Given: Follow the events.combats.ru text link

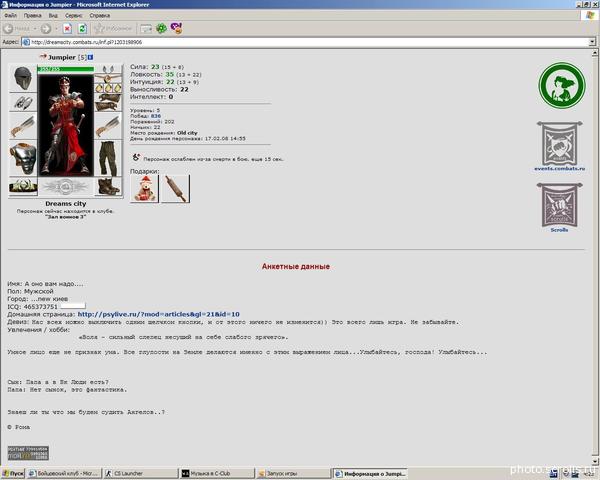Looking at the screenshot, I should pos(559,168).
